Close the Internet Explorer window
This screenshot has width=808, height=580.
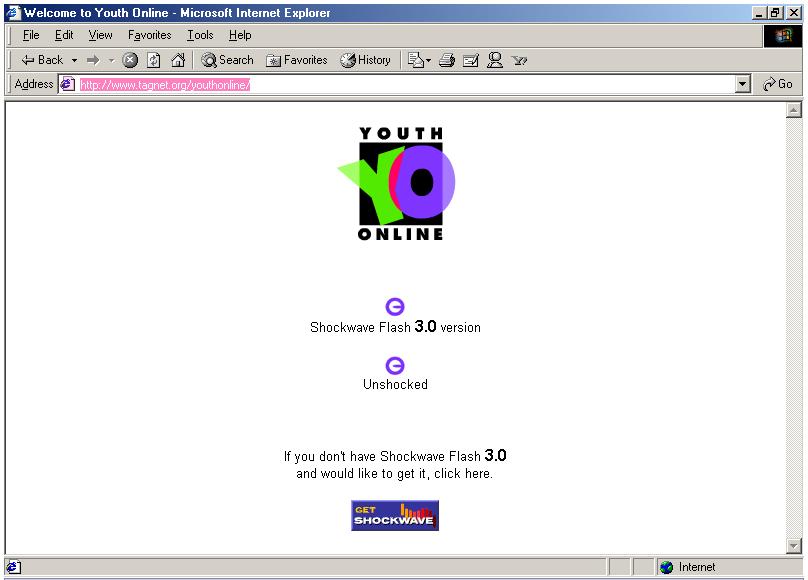[794, 13]
